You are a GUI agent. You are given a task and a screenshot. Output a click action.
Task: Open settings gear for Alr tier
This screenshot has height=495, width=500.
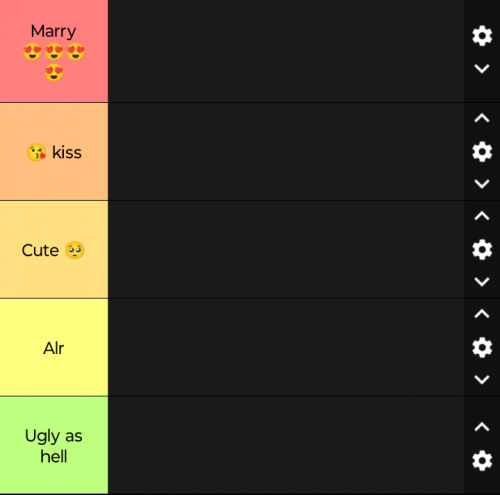[482, 347]
